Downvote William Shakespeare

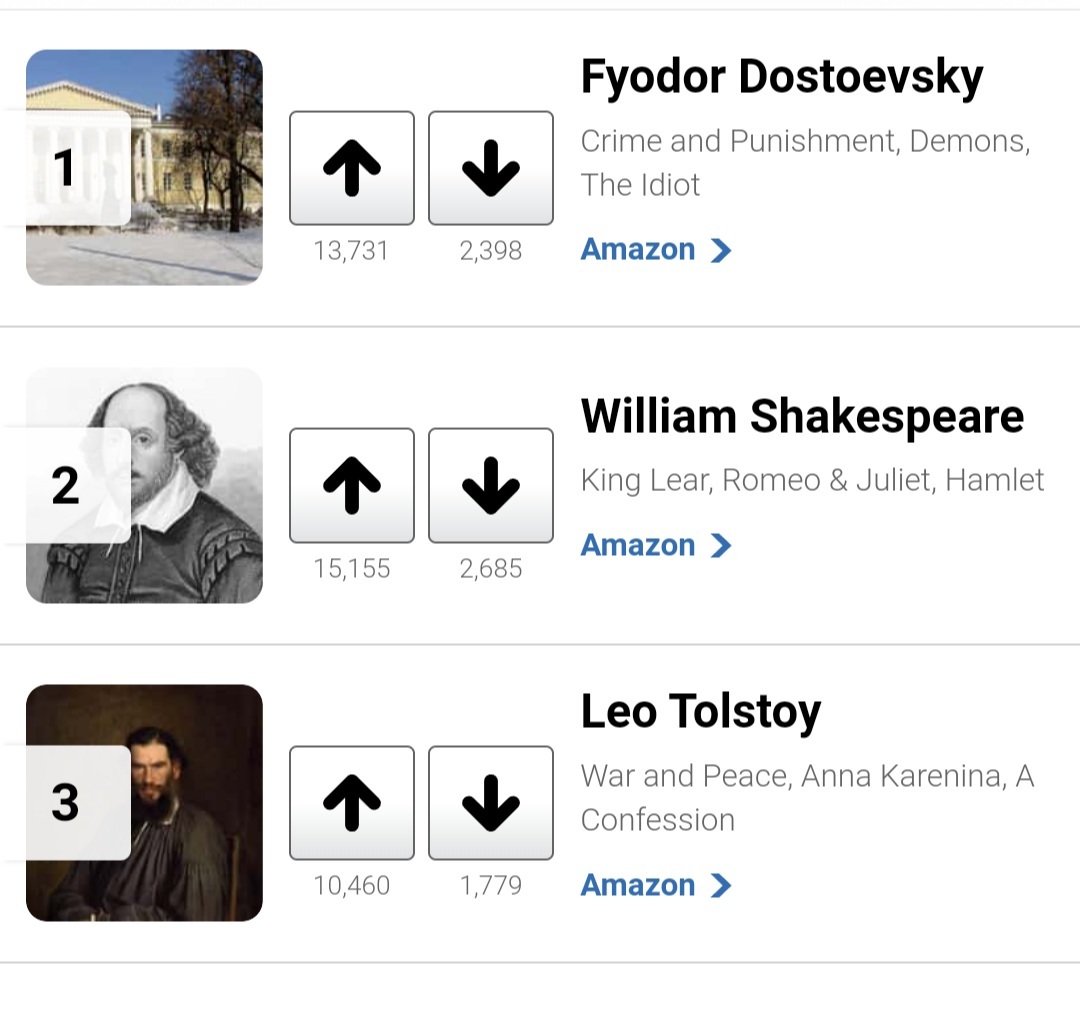(x=490, y=485)
